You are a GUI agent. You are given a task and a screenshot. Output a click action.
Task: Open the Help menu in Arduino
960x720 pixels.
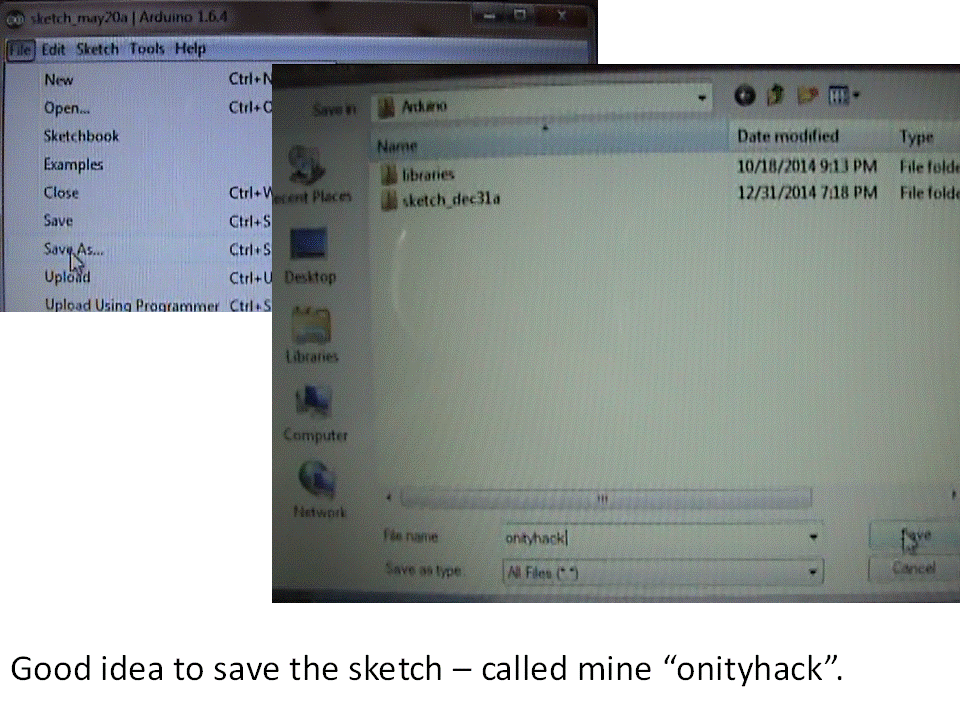pos(190,48)
